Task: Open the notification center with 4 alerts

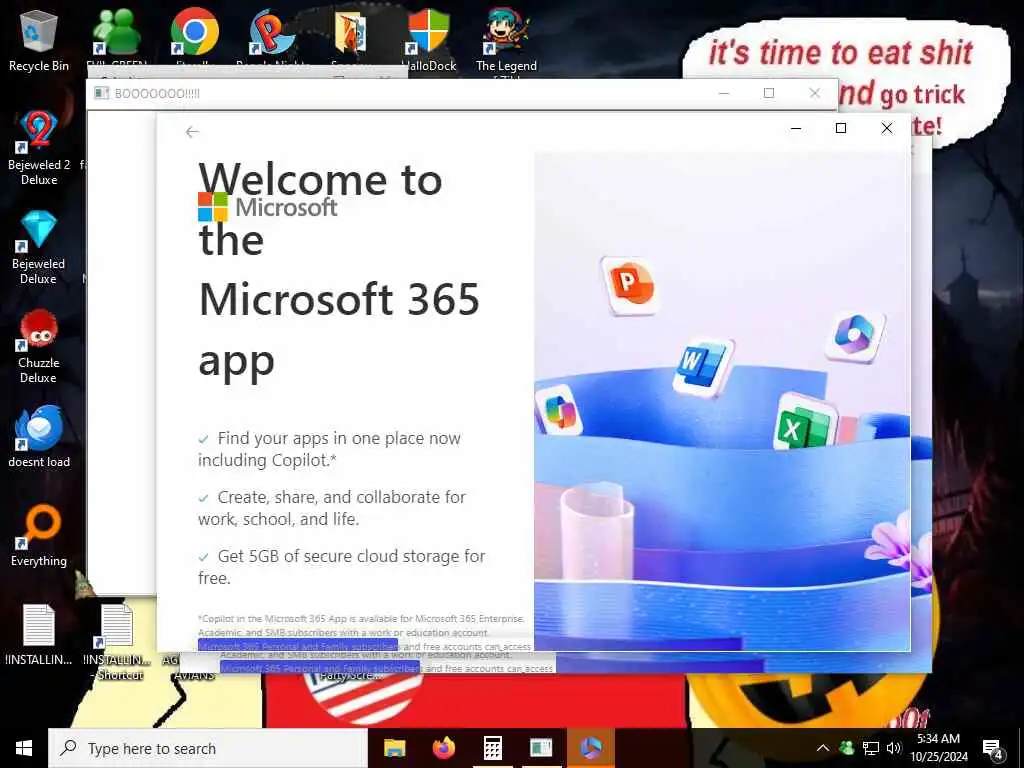Action: point(993,749)
